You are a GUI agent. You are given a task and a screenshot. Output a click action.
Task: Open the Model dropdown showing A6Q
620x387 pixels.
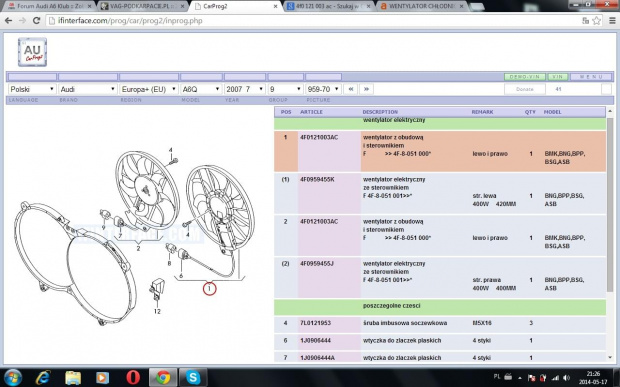[201, 89]
